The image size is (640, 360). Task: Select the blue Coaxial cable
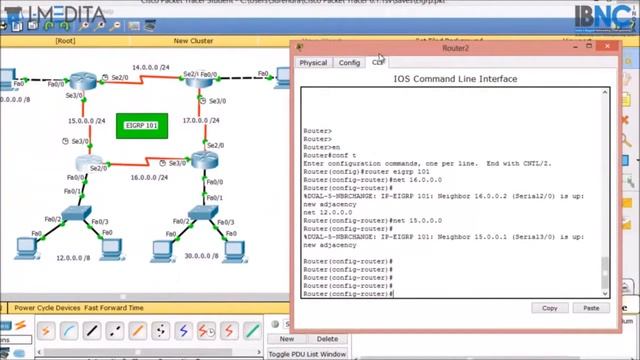coord(183,331)
